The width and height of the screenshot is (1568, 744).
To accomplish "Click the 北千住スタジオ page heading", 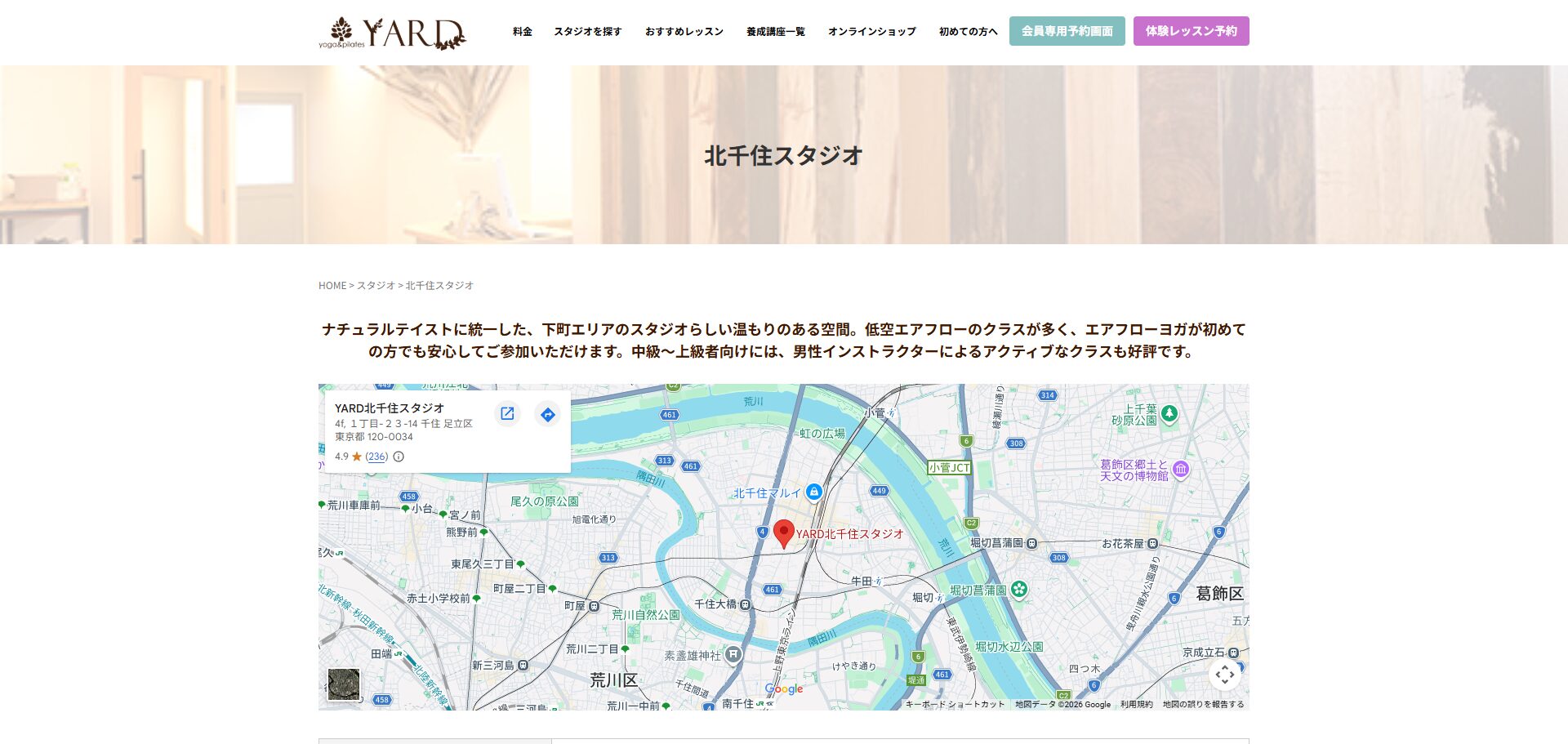I will click(x=784, y=156).
